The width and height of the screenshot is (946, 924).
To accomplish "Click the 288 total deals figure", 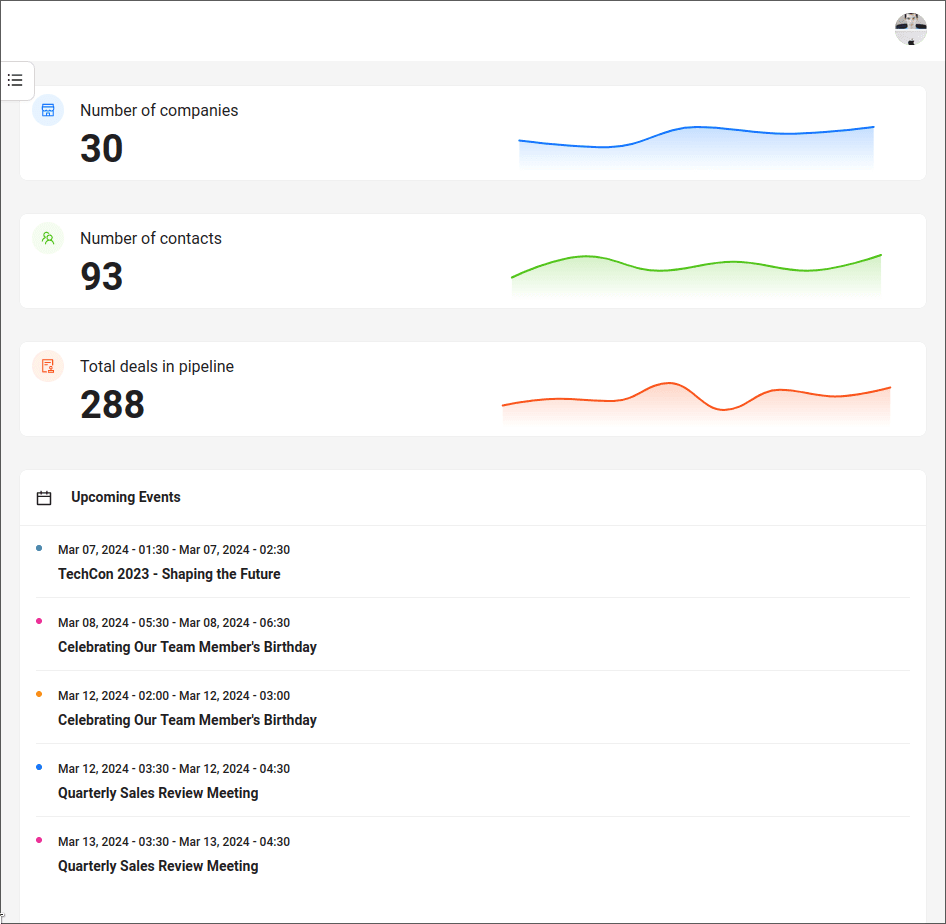I will (112, 404).
